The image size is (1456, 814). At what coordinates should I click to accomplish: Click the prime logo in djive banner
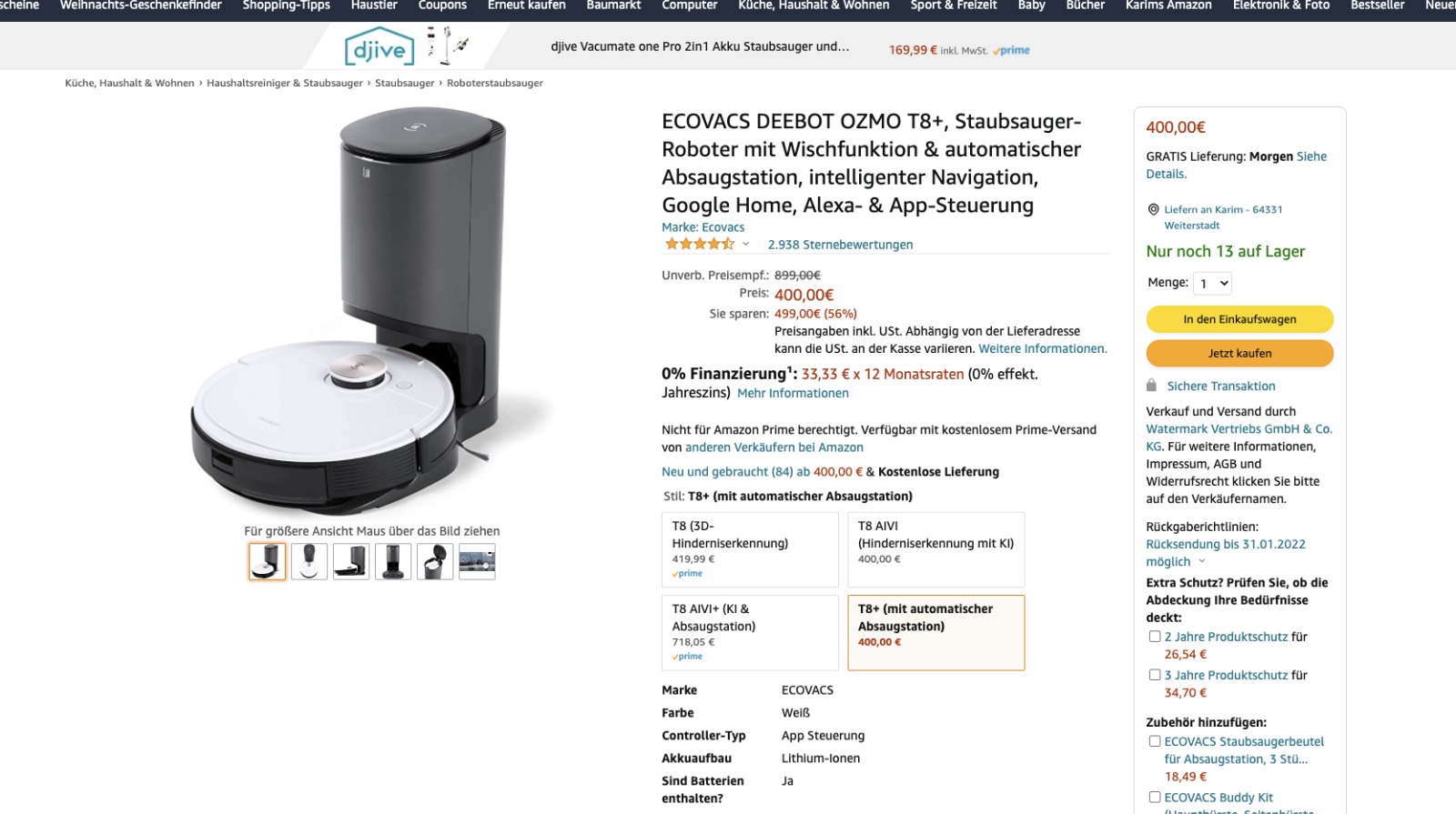point(1011,51)
